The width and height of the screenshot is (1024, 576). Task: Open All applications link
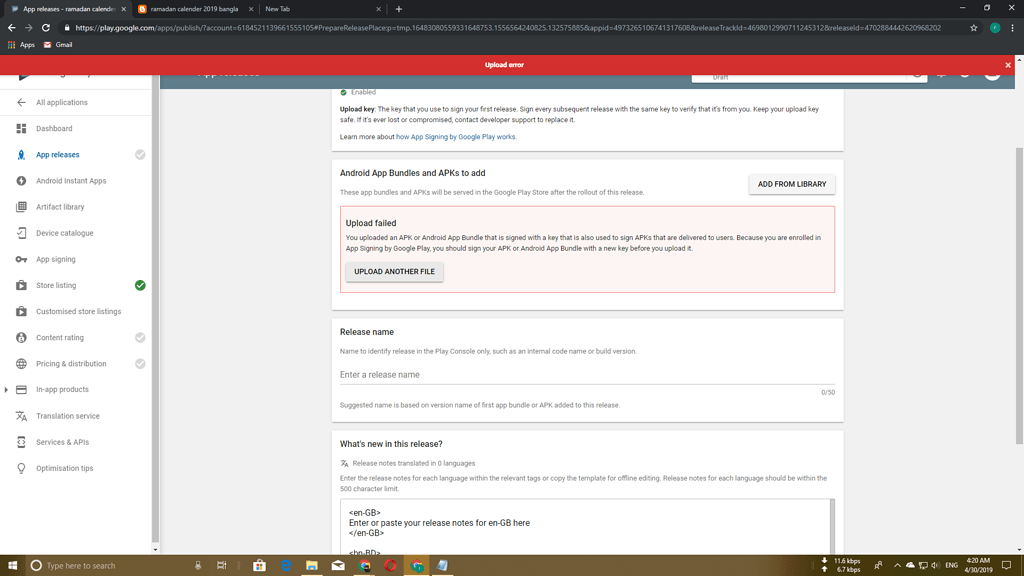pos(61,103)
